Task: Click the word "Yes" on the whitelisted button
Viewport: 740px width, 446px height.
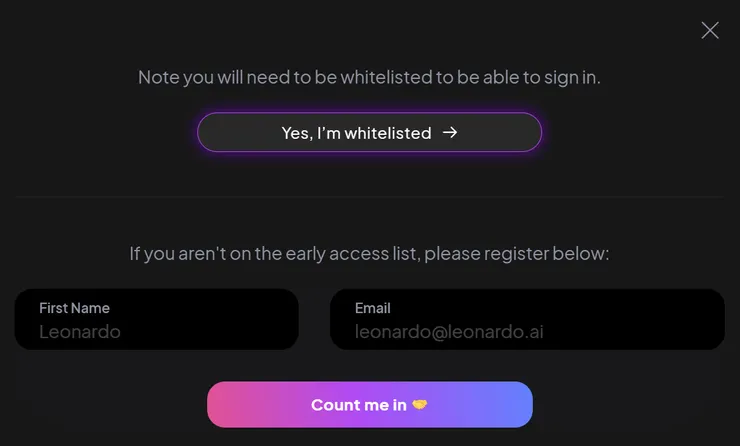Action: [x=296, y=132]
